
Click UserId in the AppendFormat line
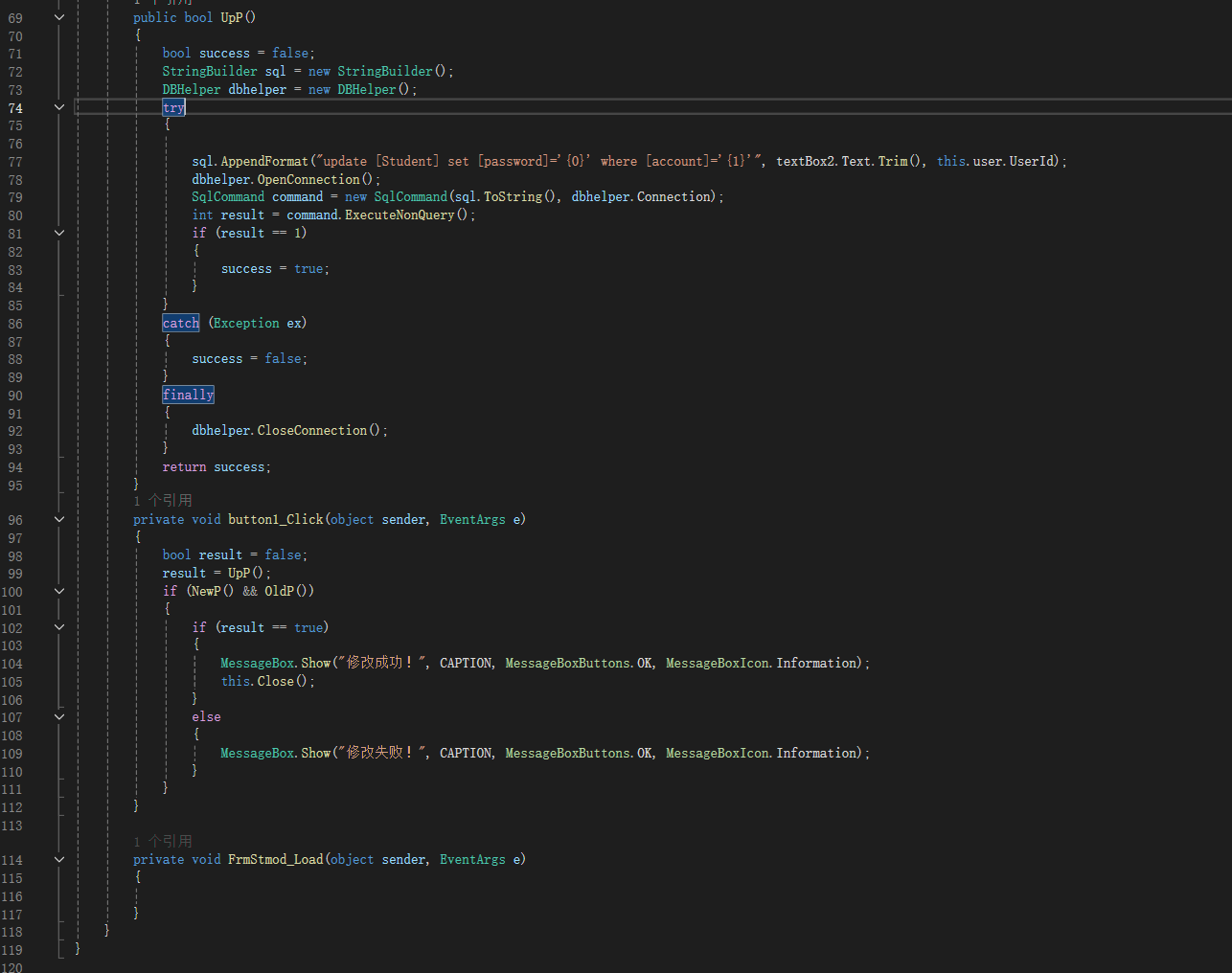pos(1031,161)
